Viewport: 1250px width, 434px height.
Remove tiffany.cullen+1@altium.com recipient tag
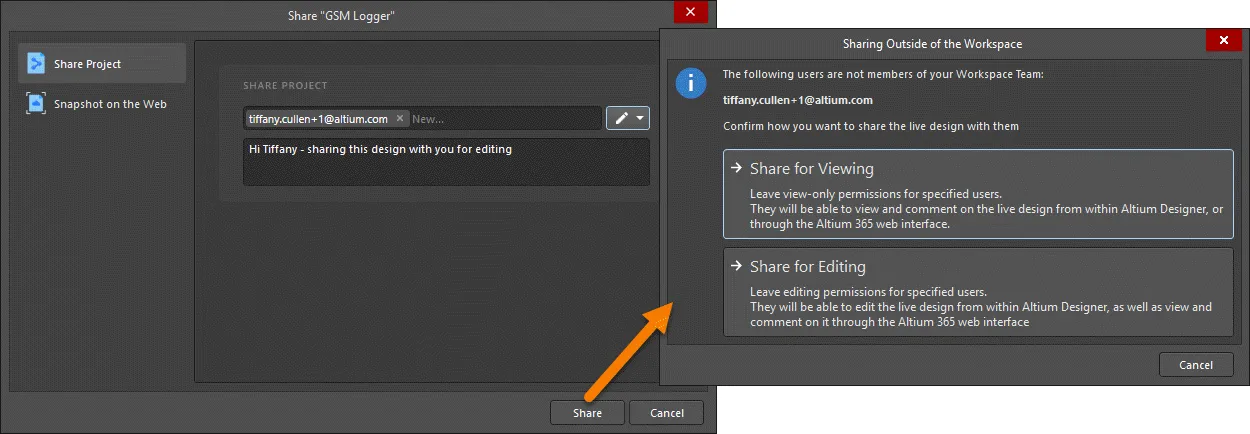[x=400, y=118]
